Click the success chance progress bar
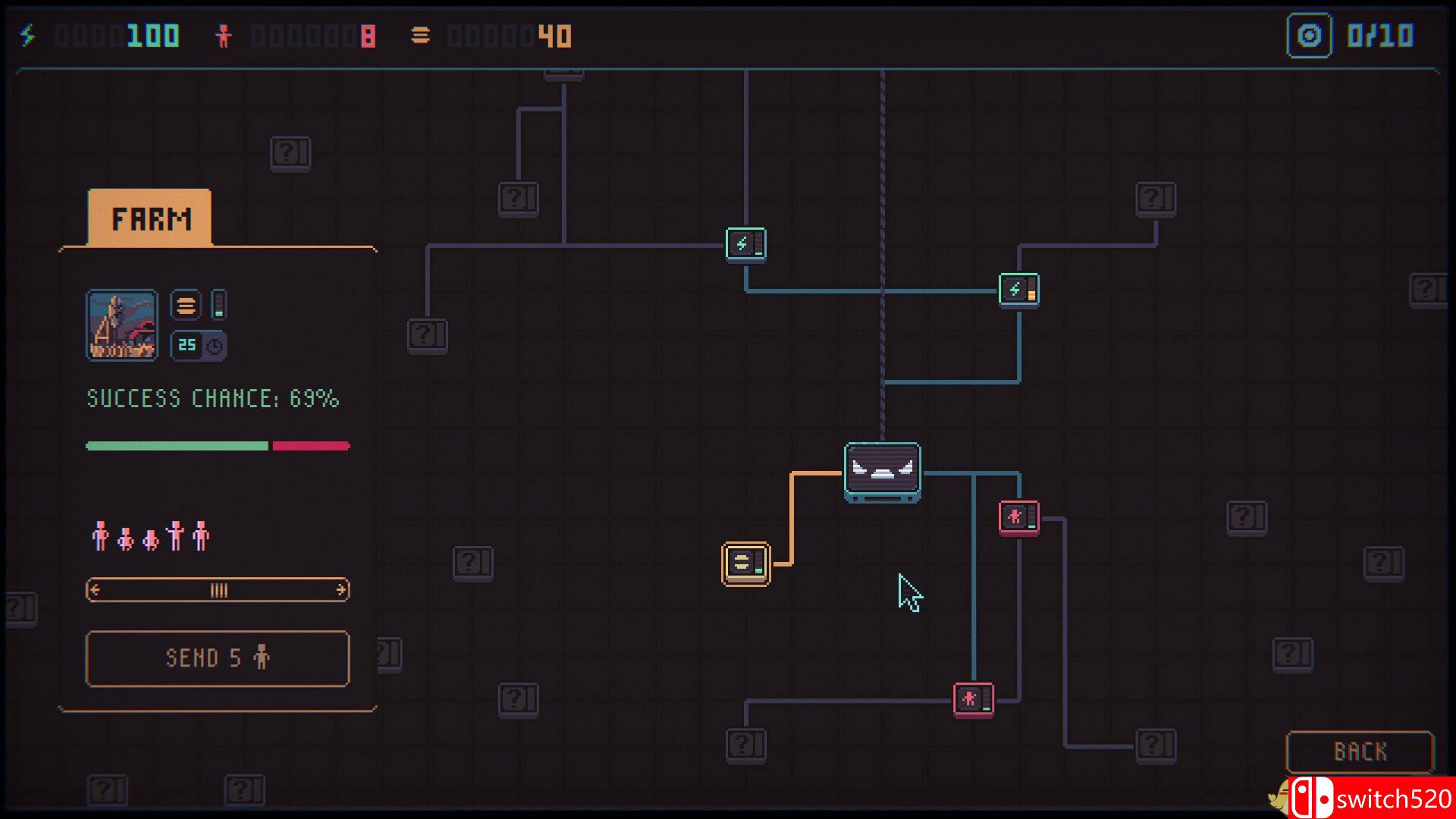The image size is (1456, 819). [x=217, y=446]
